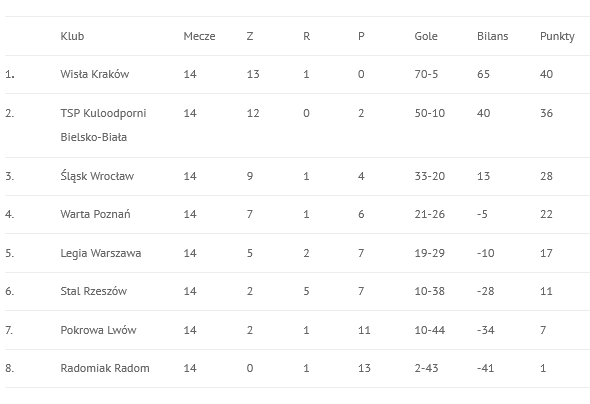Click the Gole column header
The height and width of the screenshot is (404, 590).
426,36
